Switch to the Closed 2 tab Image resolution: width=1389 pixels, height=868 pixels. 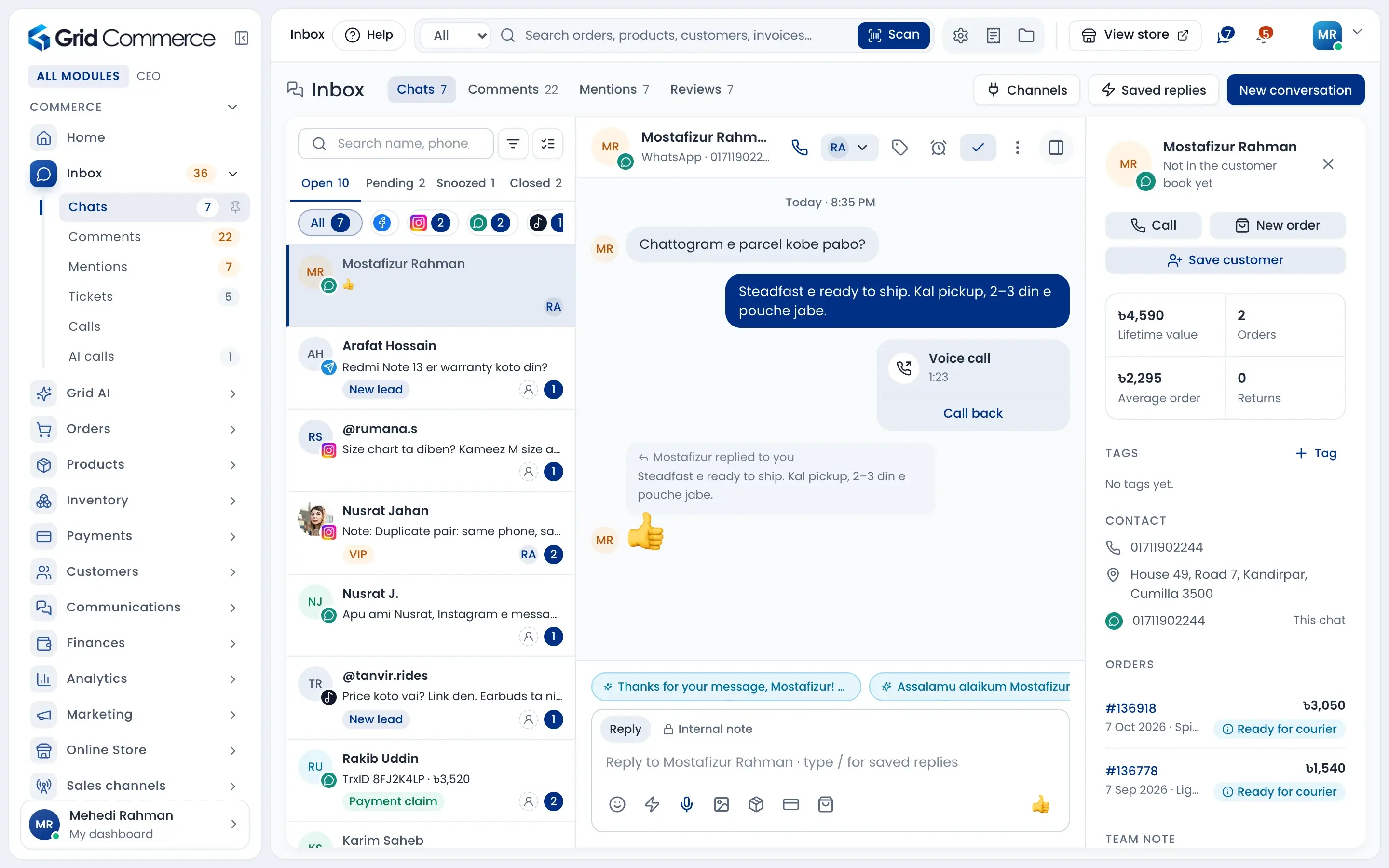point(535,183)
